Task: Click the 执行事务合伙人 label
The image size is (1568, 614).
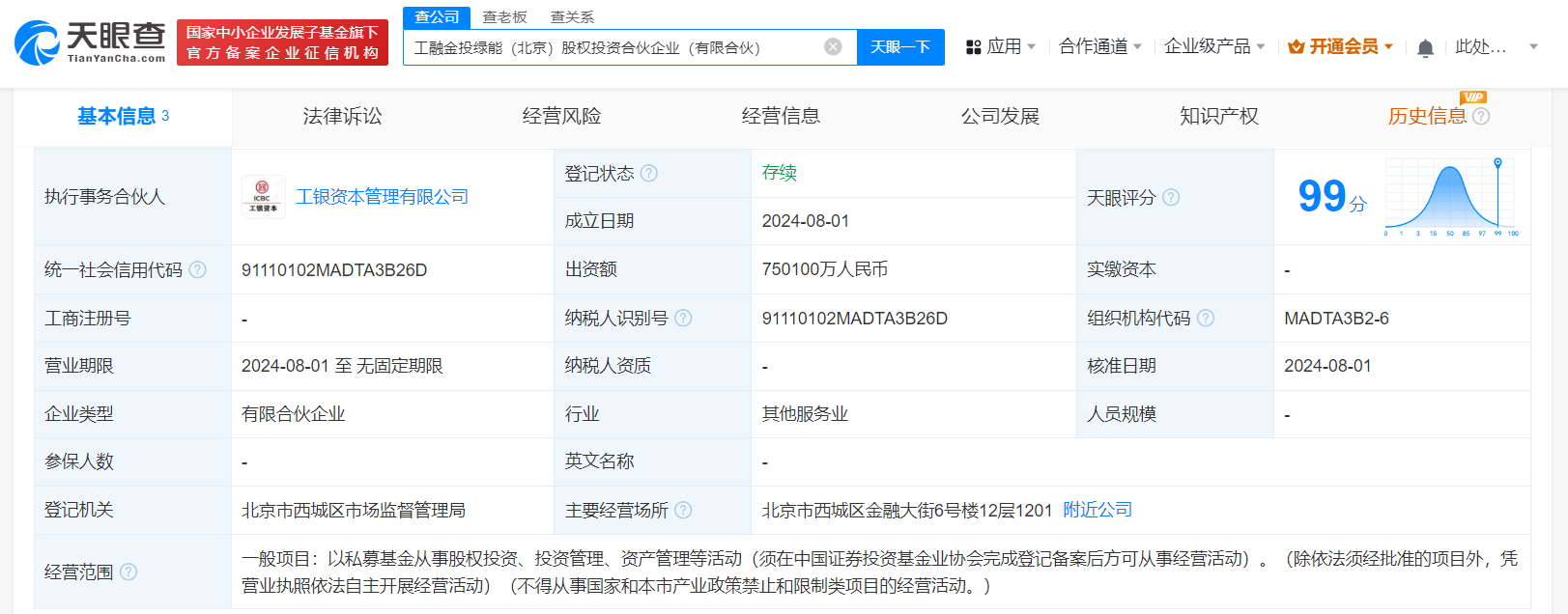Action: coord(104,197)
